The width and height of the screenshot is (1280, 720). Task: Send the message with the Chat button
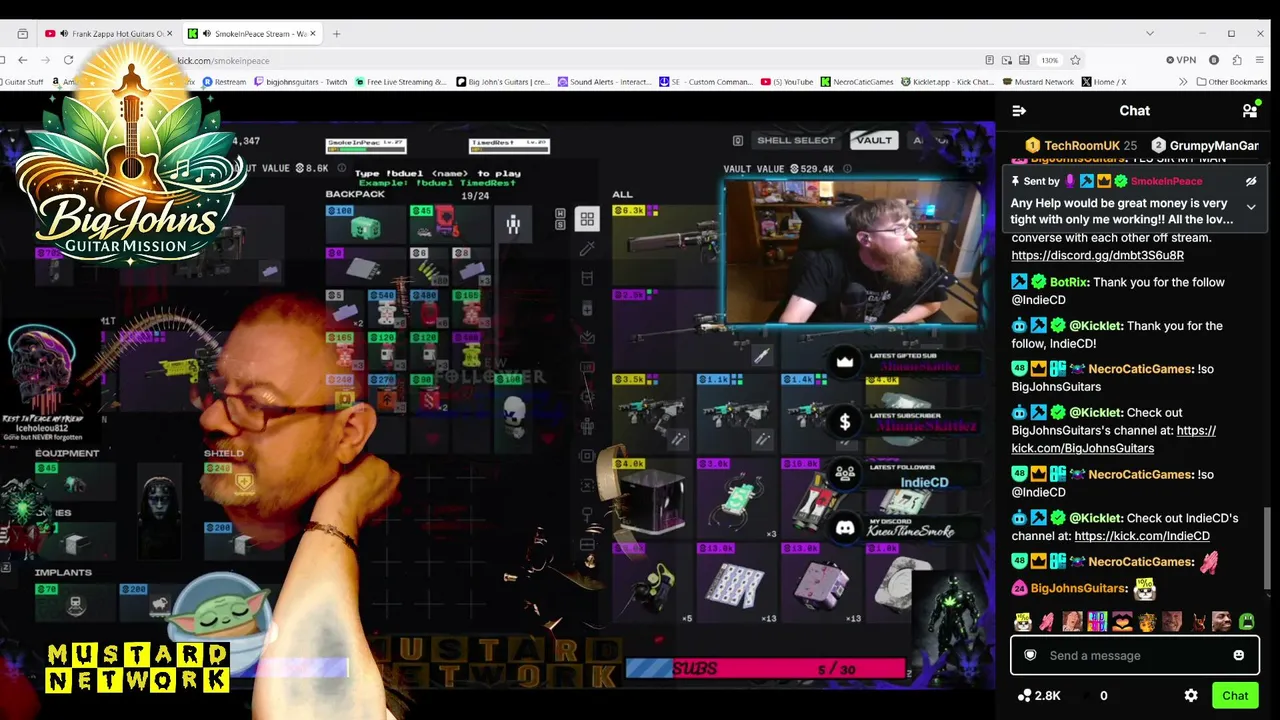pos(1235,696)
